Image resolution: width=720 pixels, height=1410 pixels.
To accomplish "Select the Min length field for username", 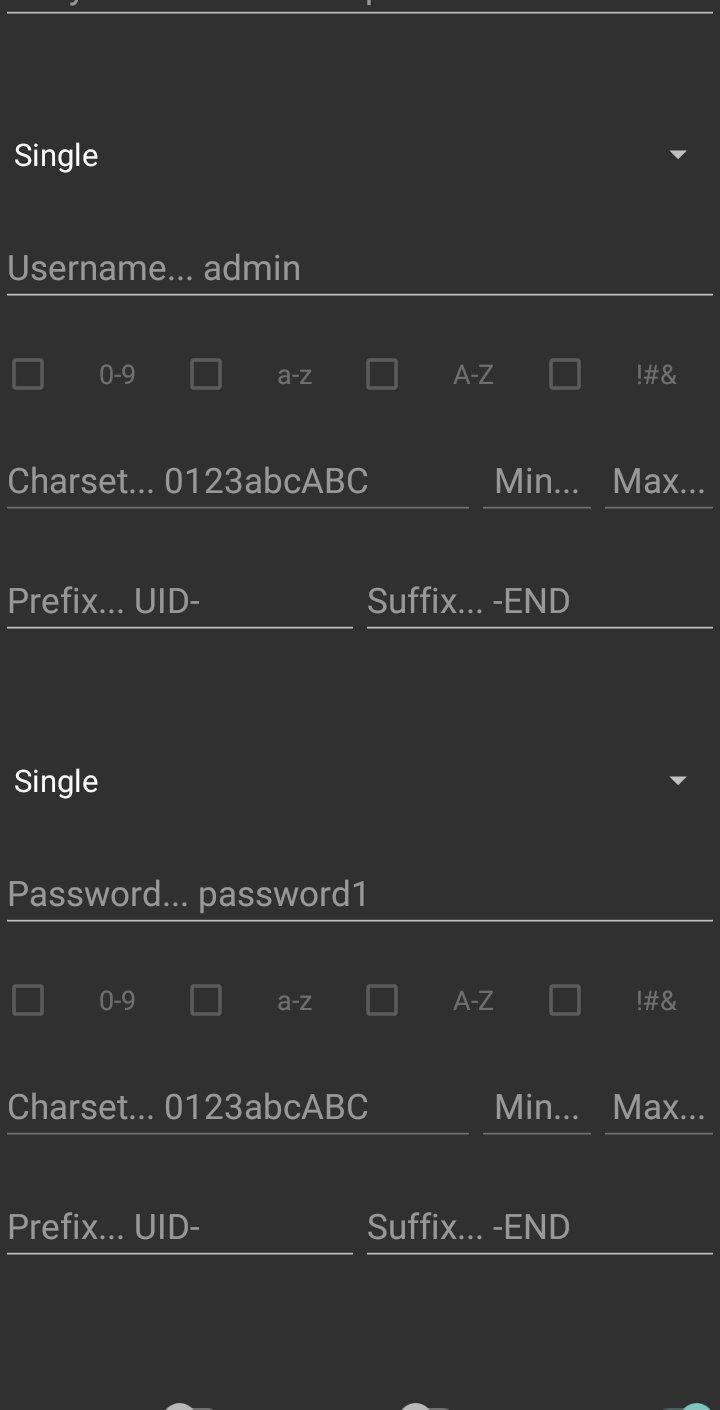I will pos(537,482).
